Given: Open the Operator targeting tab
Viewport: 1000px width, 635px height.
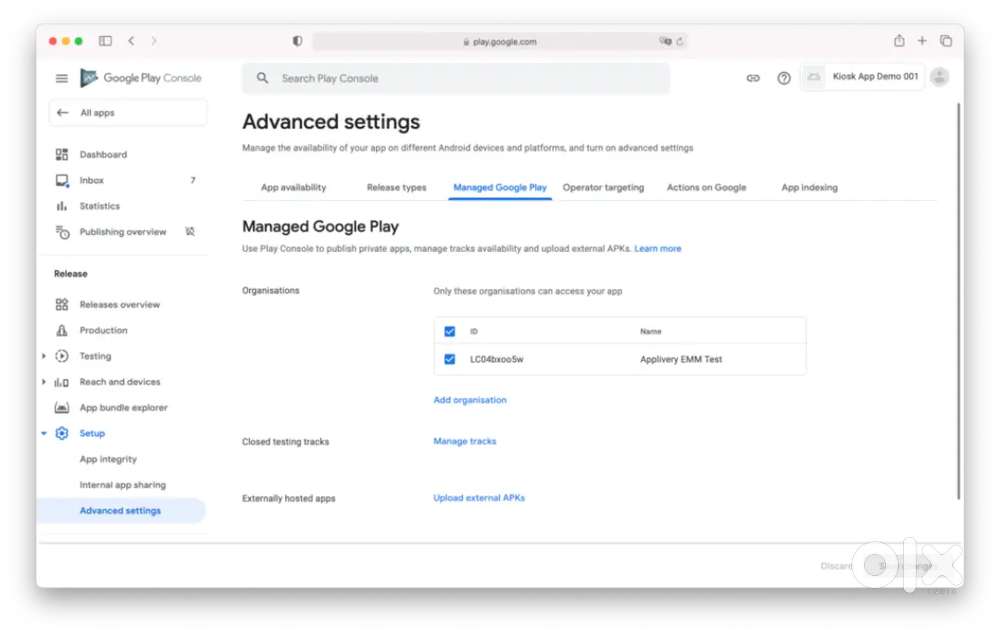Looking at the screenshot, I should click(x=603, y=188).
